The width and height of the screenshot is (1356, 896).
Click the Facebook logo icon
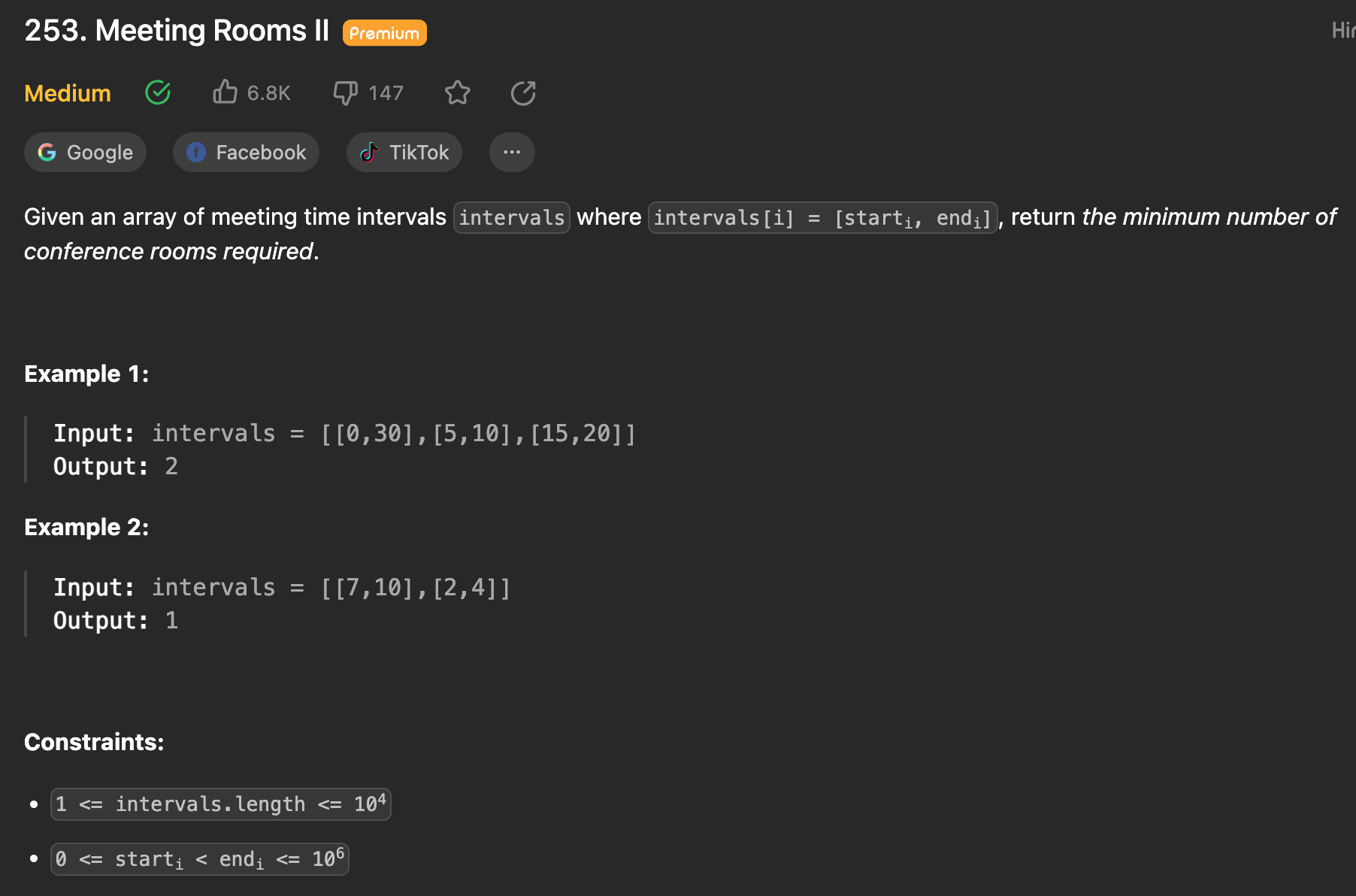click(x=196, y=153)
